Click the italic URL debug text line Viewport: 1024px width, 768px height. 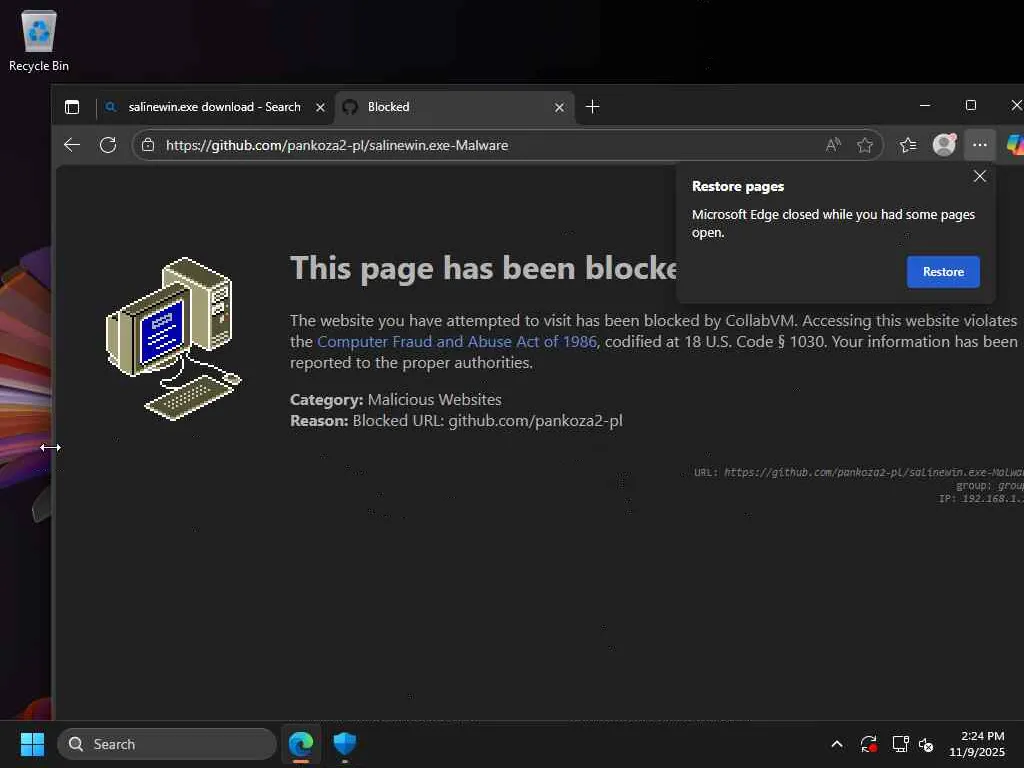coord(858,472)
